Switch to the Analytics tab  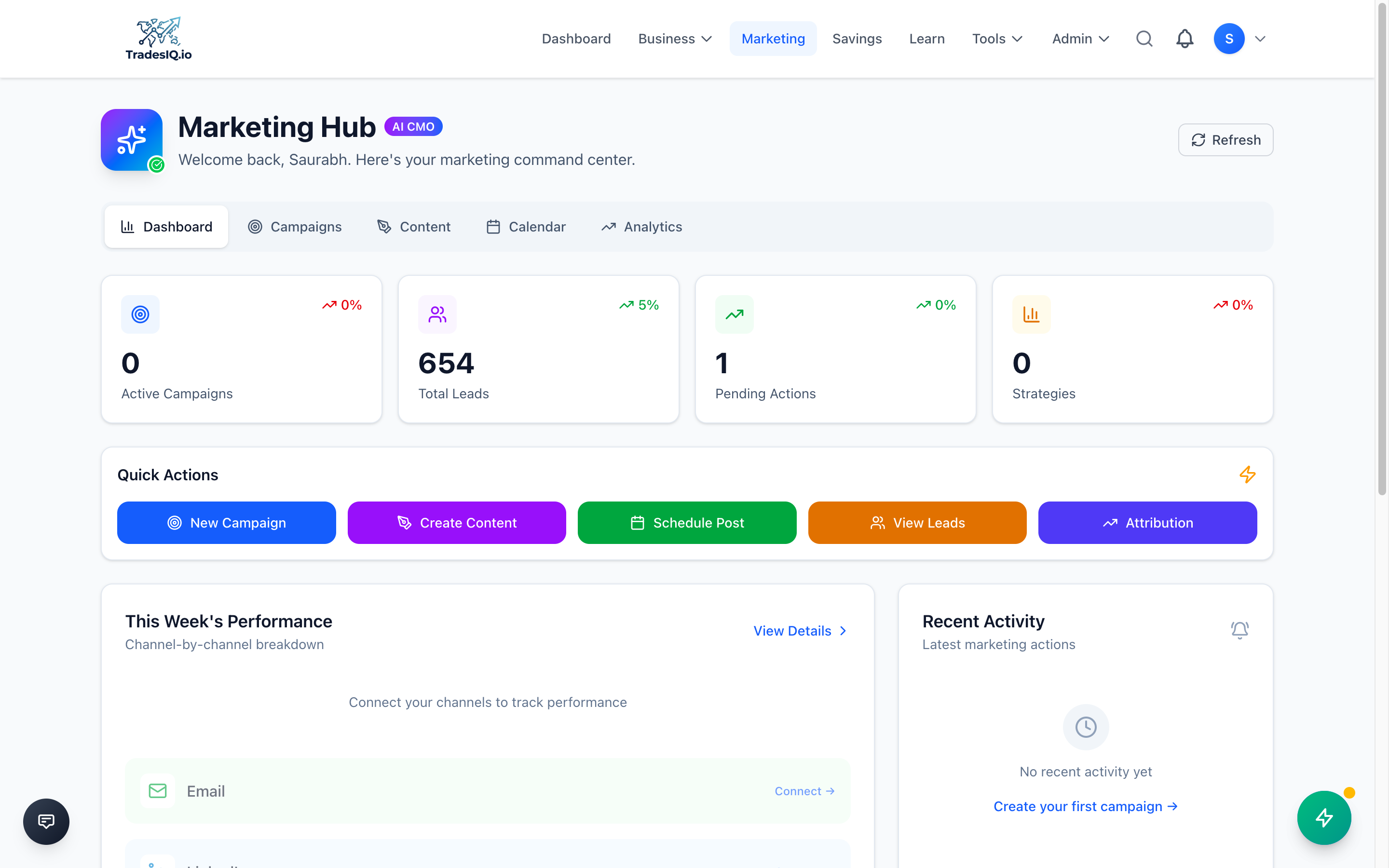pos(642,227)
